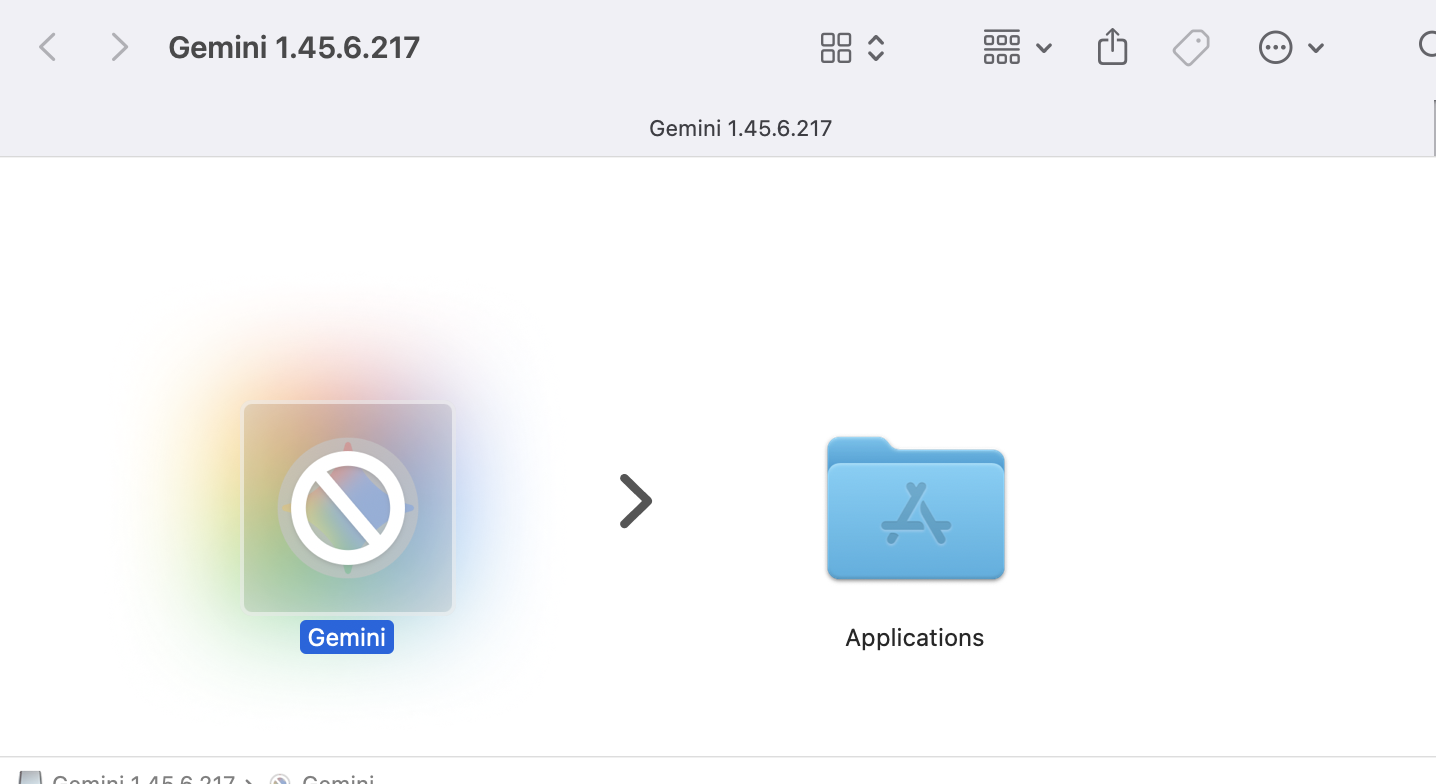Image resolution: width=1436 pixels, height=784 pixels.
Task: Click the highlighted Gemini name label
Action: pos(347,637)
